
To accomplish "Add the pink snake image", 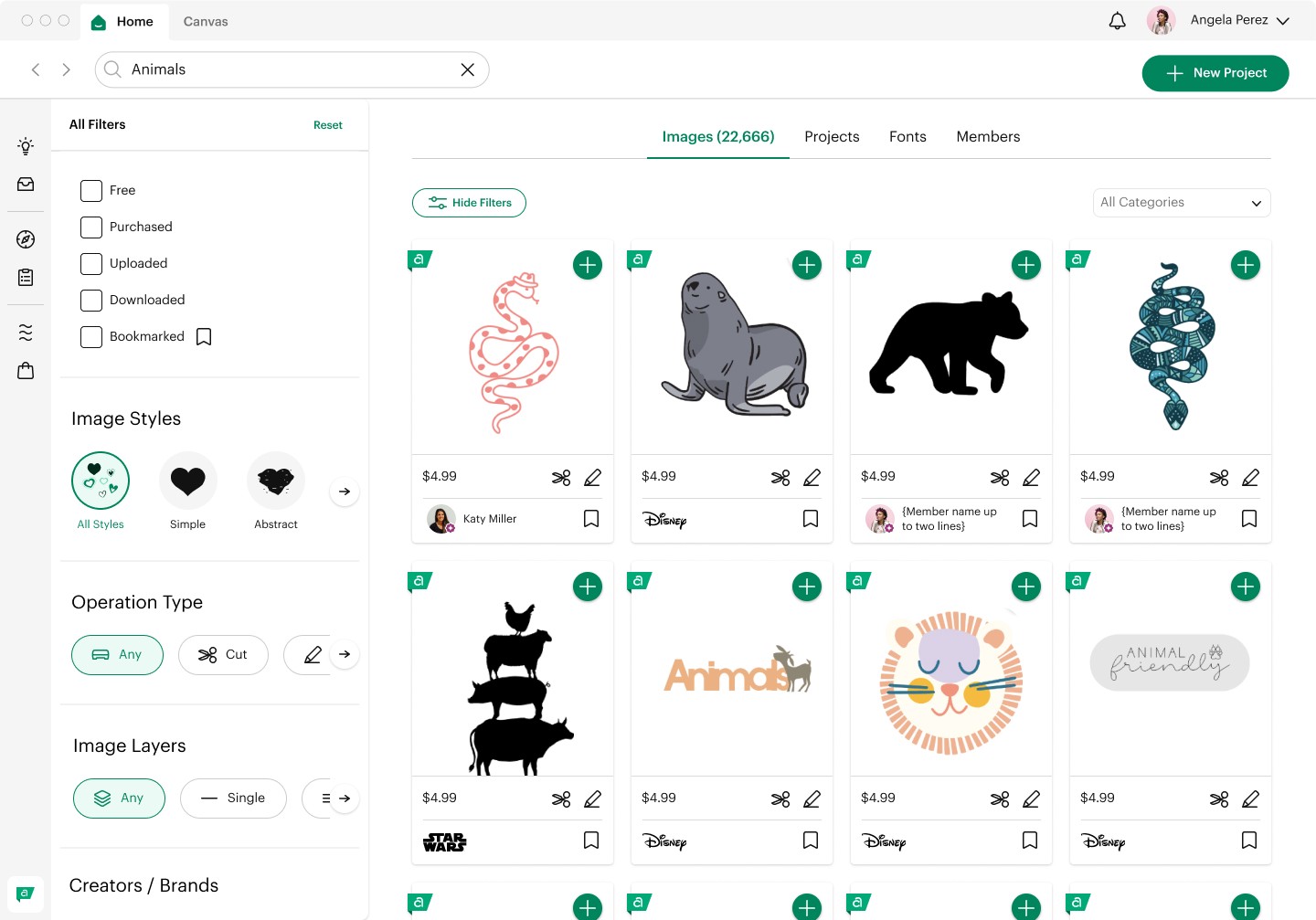I will (588, 265).
